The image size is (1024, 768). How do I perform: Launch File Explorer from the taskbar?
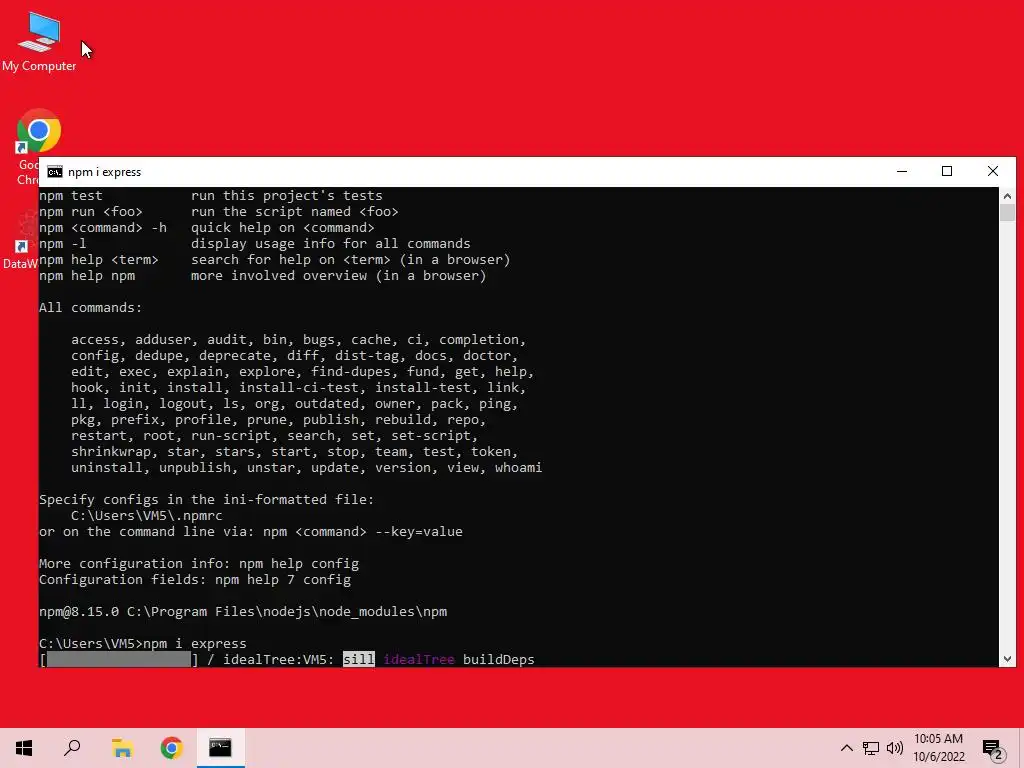pos(122,748)
